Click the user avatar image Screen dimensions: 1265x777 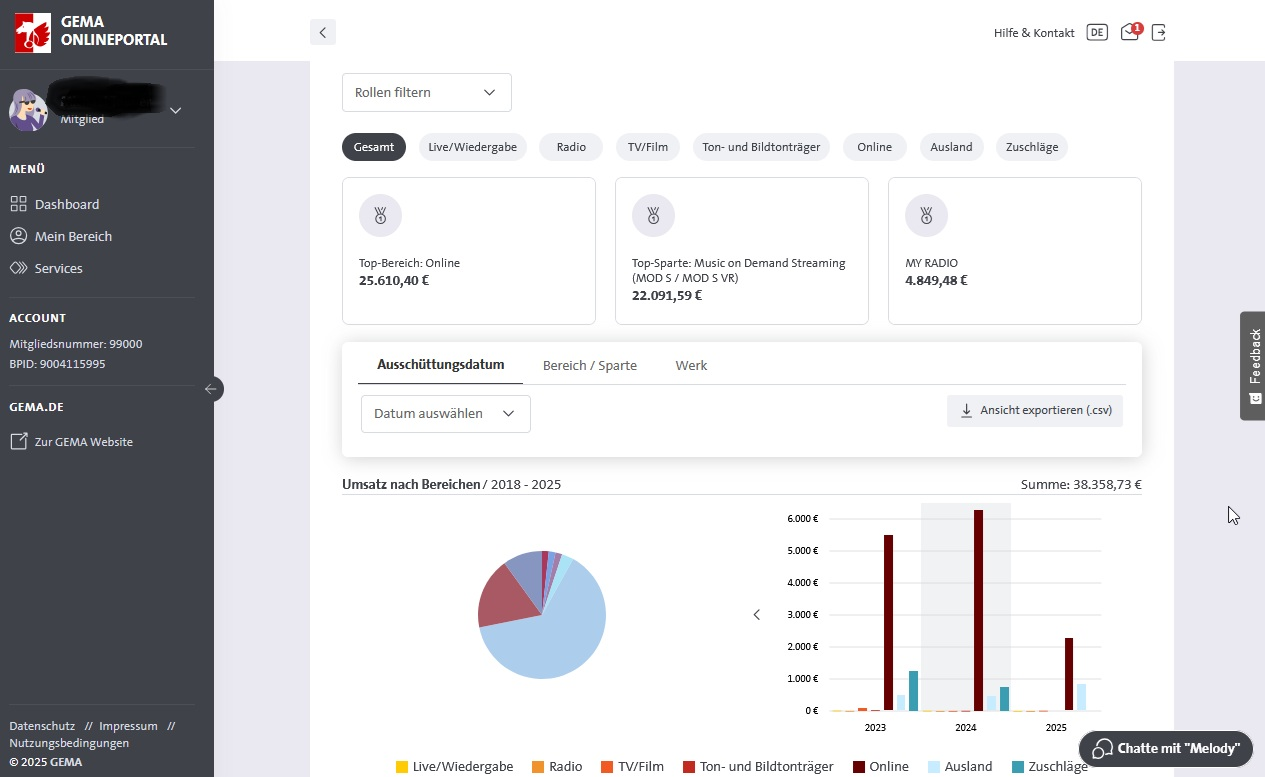[x=28, y=110]
